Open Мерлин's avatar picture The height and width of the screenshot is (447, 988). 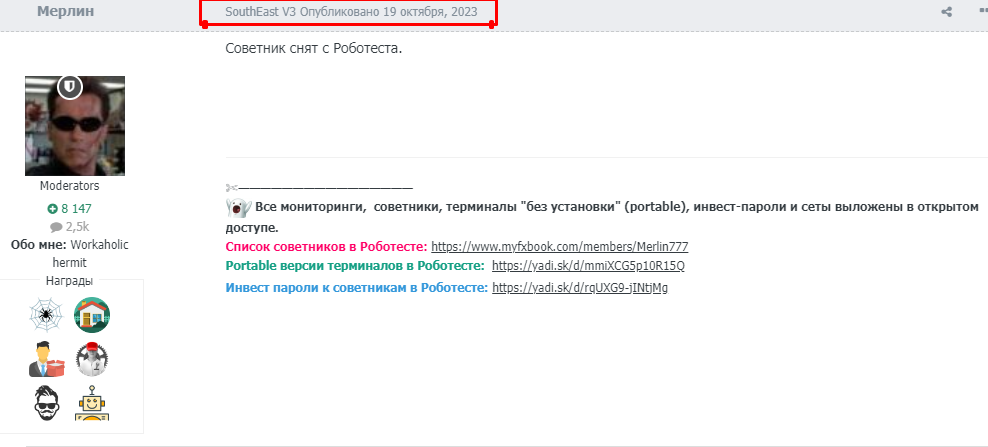75,126
